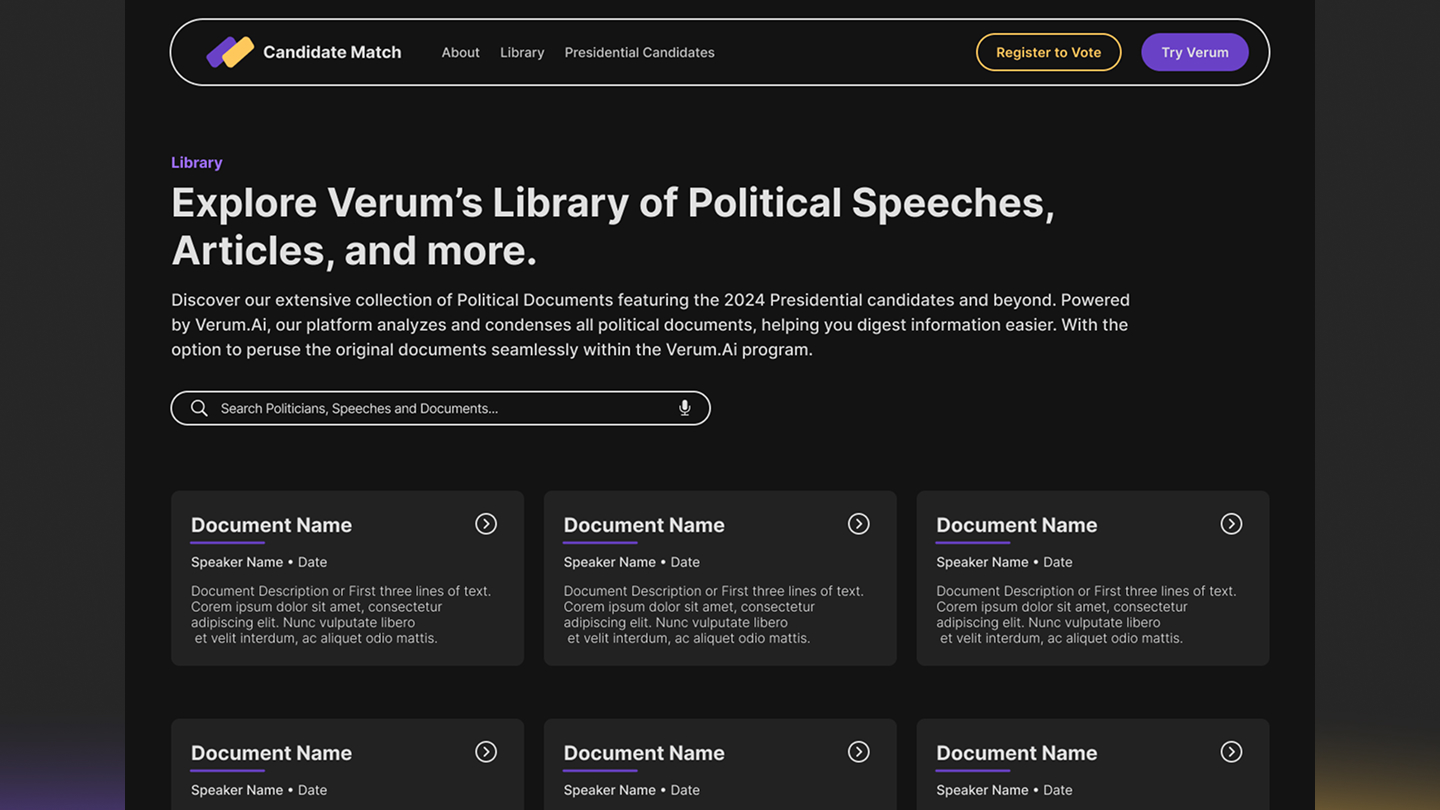Viewport: 1440px width, 810px height.
Task: Open the About page
Action: 461,52
